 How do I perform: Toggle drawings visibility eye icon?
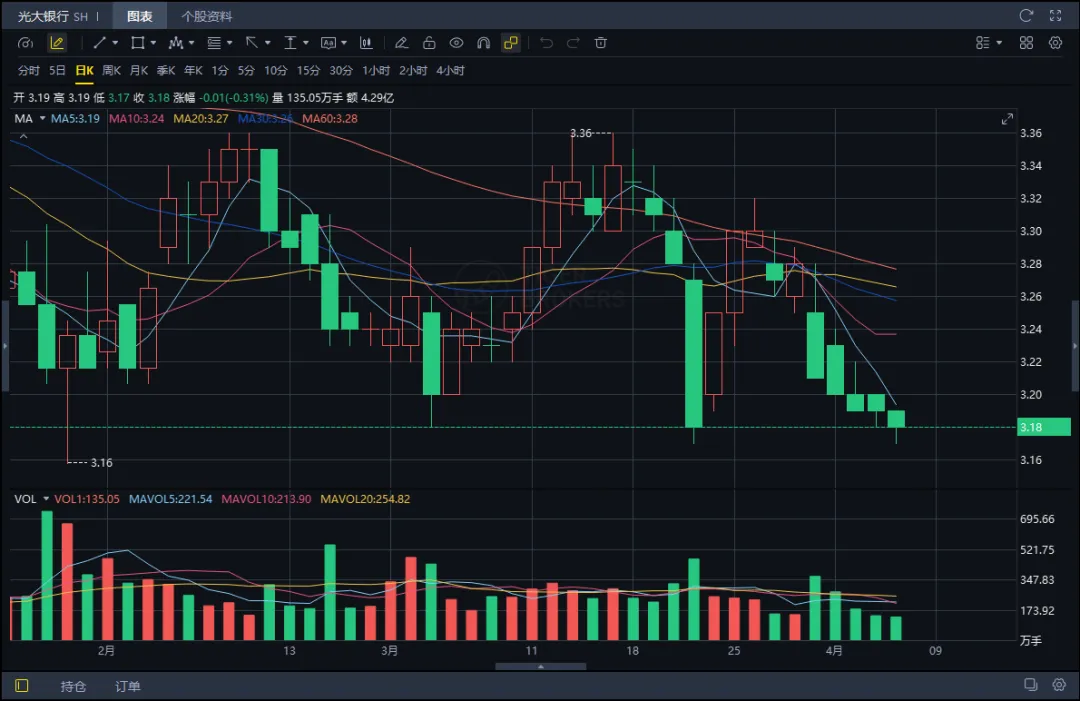pos(456,43)
